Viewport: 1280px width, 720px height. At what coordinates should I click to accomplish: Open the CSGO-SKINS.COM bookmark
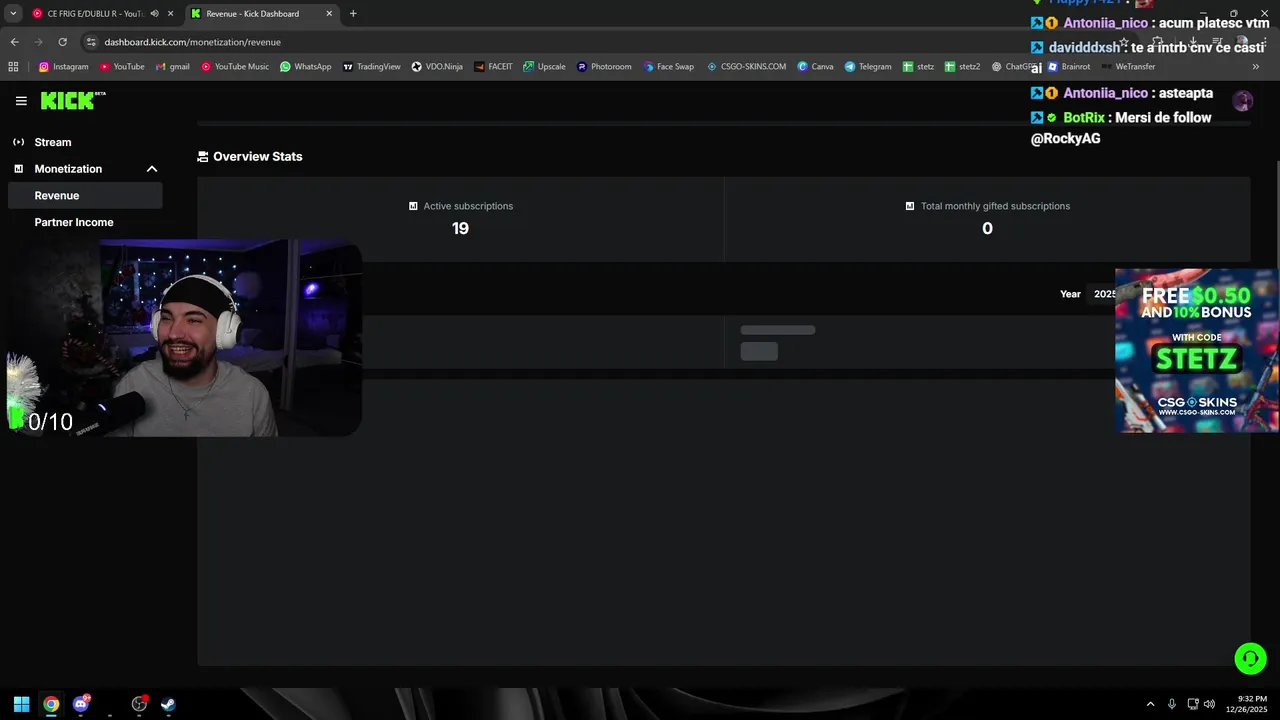click(x=745, y=67)
